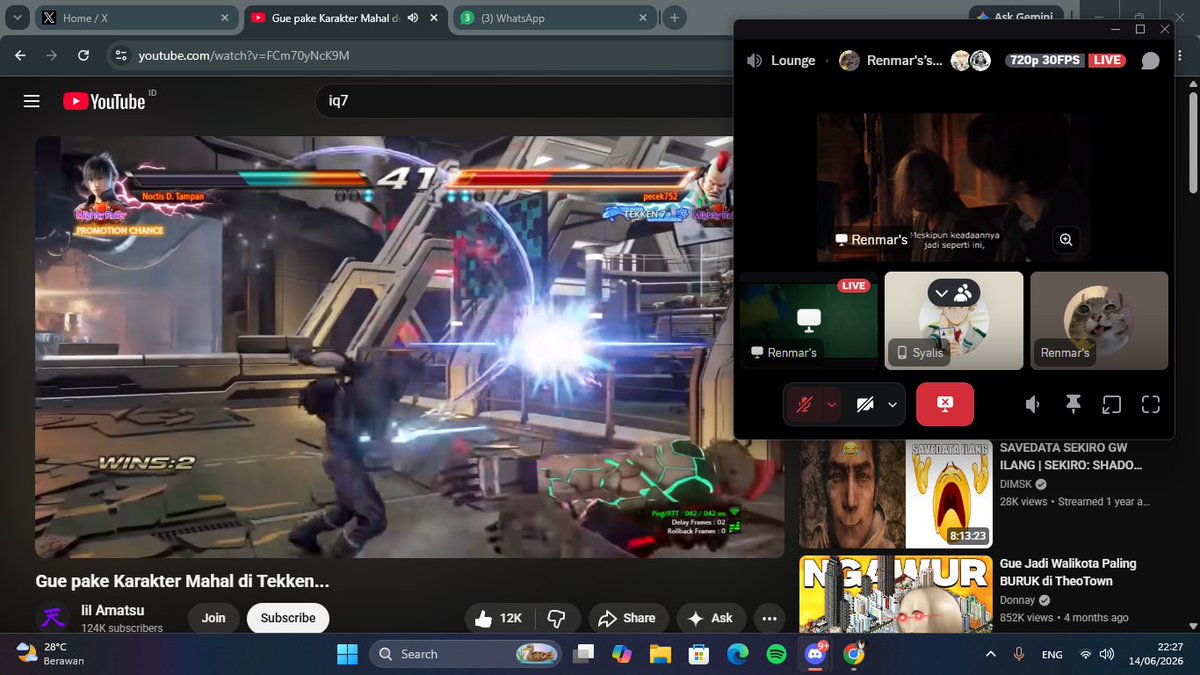
Task: Open ENG language indicator in tray
Action: click(1052, 654)
